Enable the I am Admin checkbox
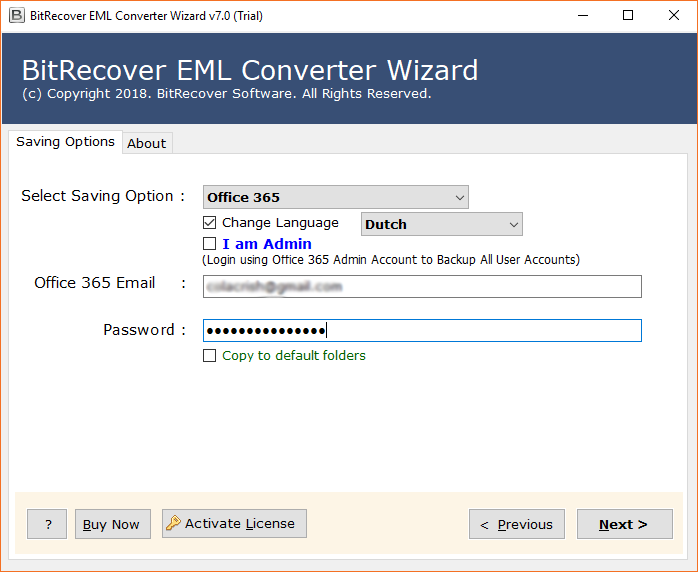This screenshot has height=572, width=698. point(209,243)
